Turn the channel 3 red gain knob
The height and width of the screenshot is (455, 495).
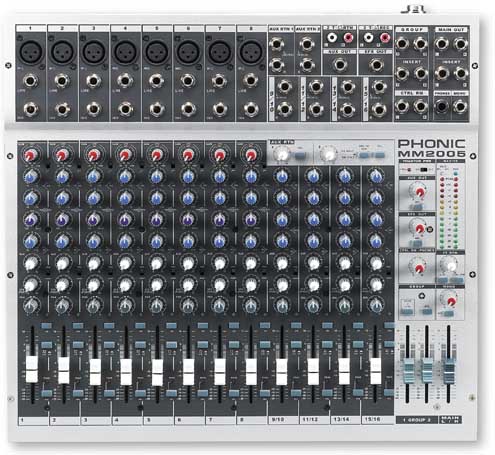tap(93, 155)
